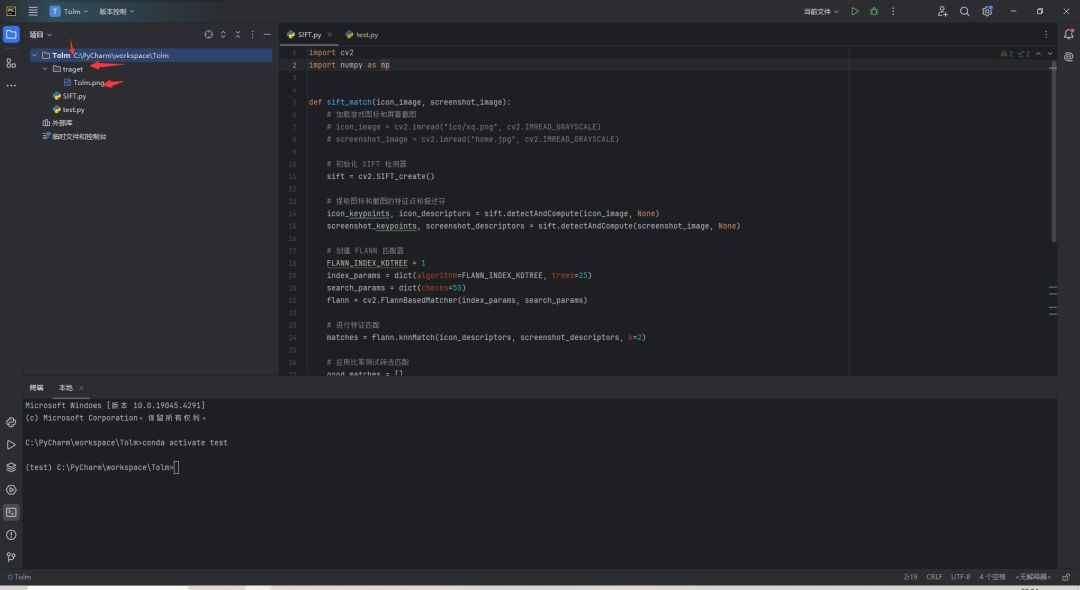Toggle the Terminal tool window icon
Viewport: 1080px width, 590px height.
click(11, 512)
